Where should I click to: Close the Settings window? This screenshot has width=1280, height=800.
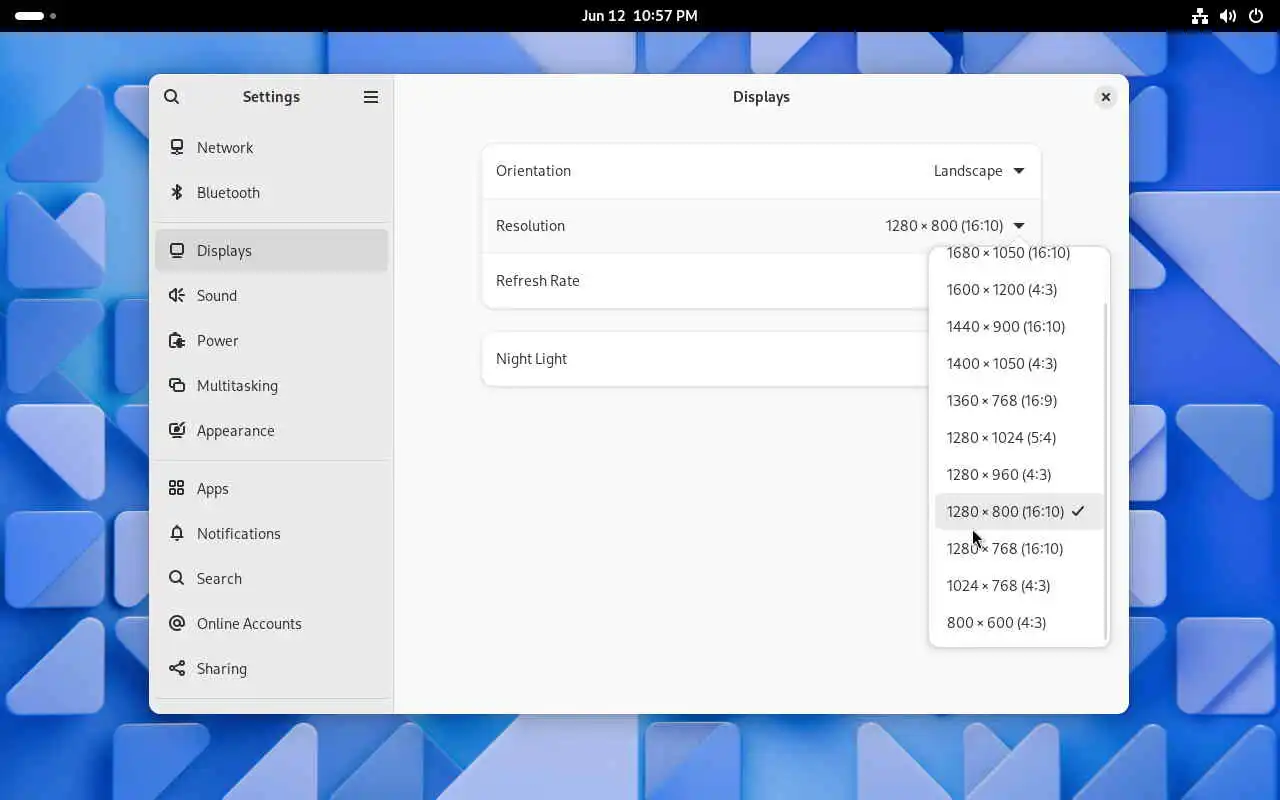tap(1105, 97)
